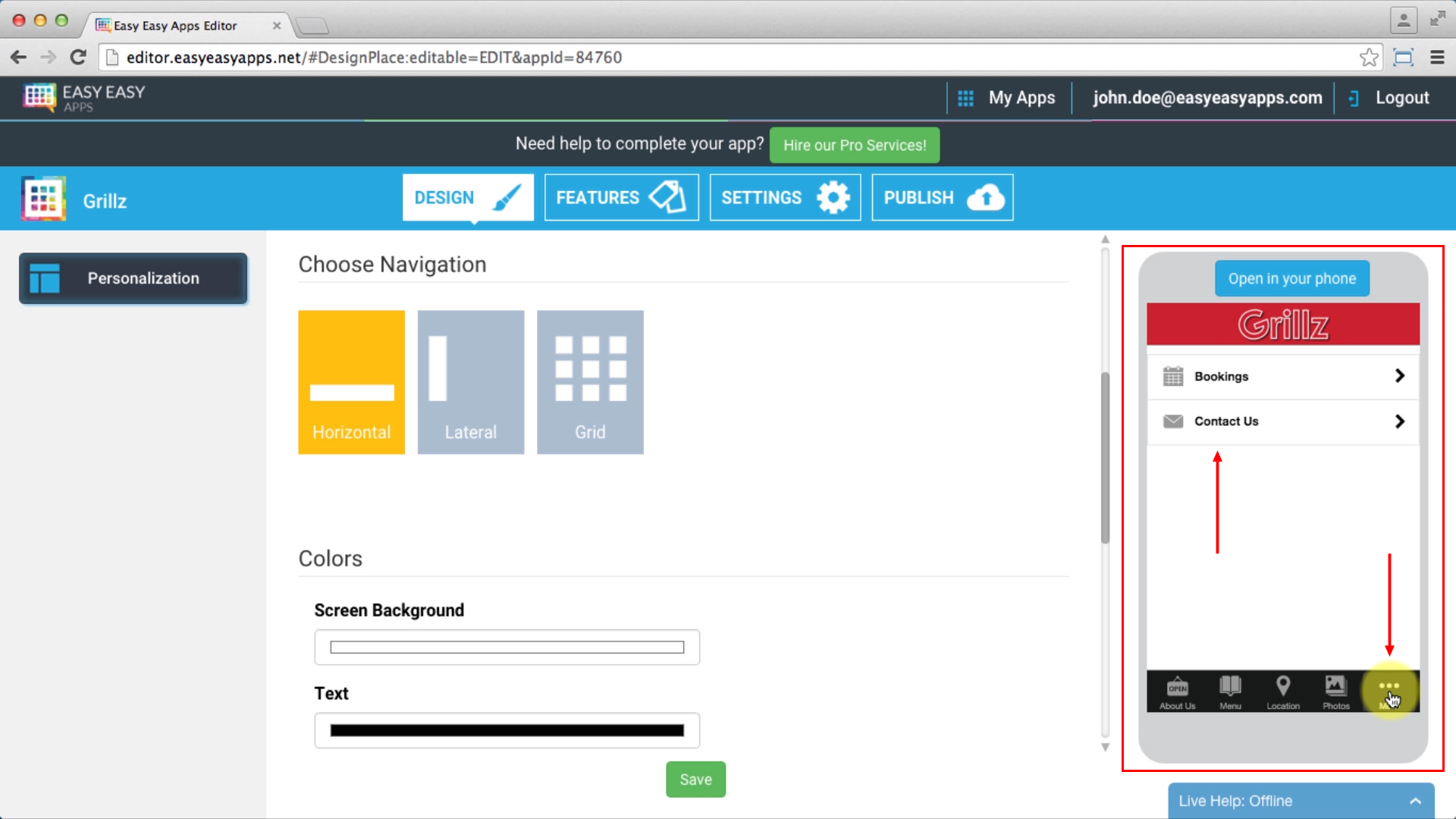Open the Text color swatch
Viewport: 1456px width, 819px height.
[x=507, y=730]
